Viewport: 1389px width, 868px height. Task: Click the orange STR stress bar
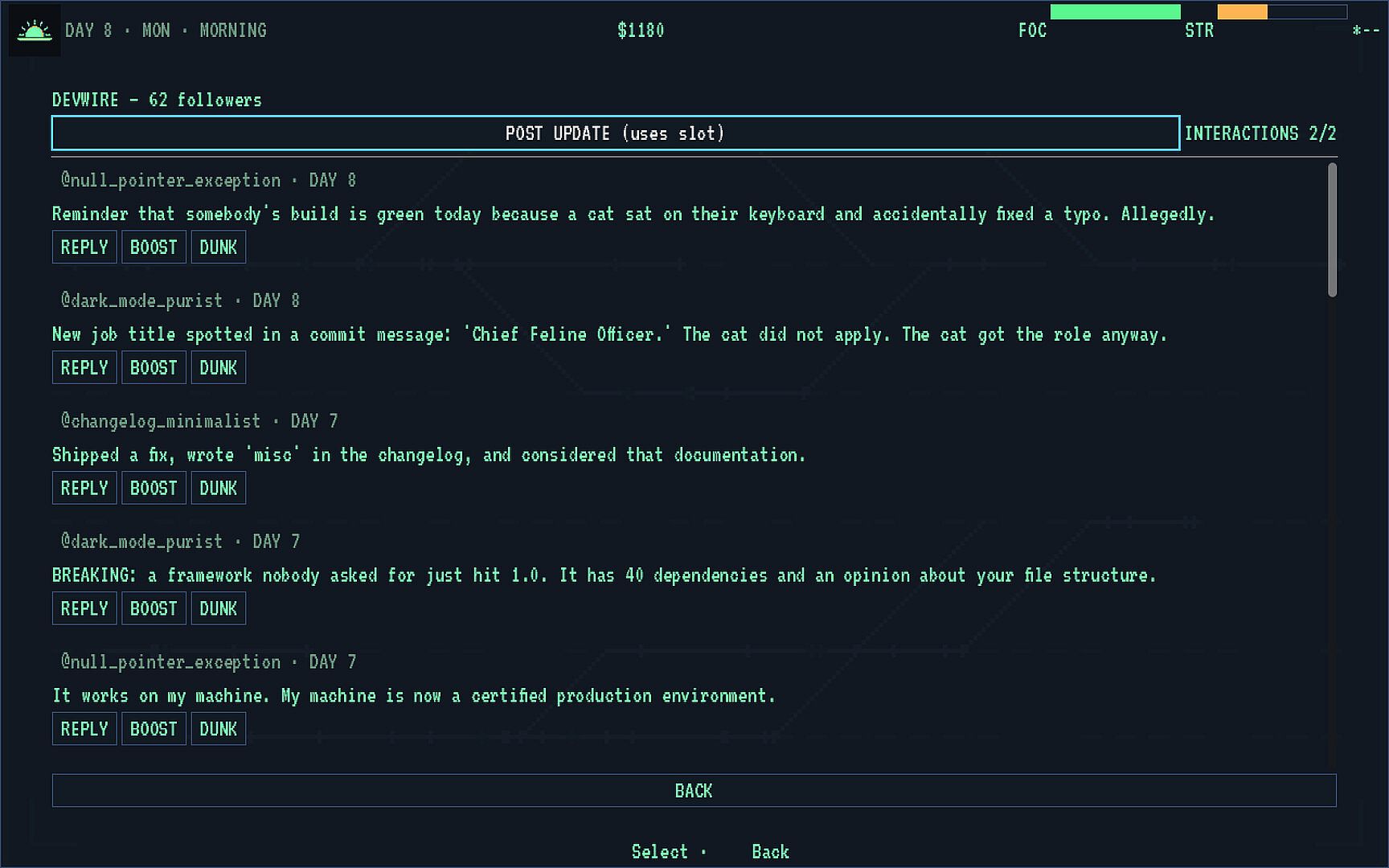click(x=1242, y=11)
